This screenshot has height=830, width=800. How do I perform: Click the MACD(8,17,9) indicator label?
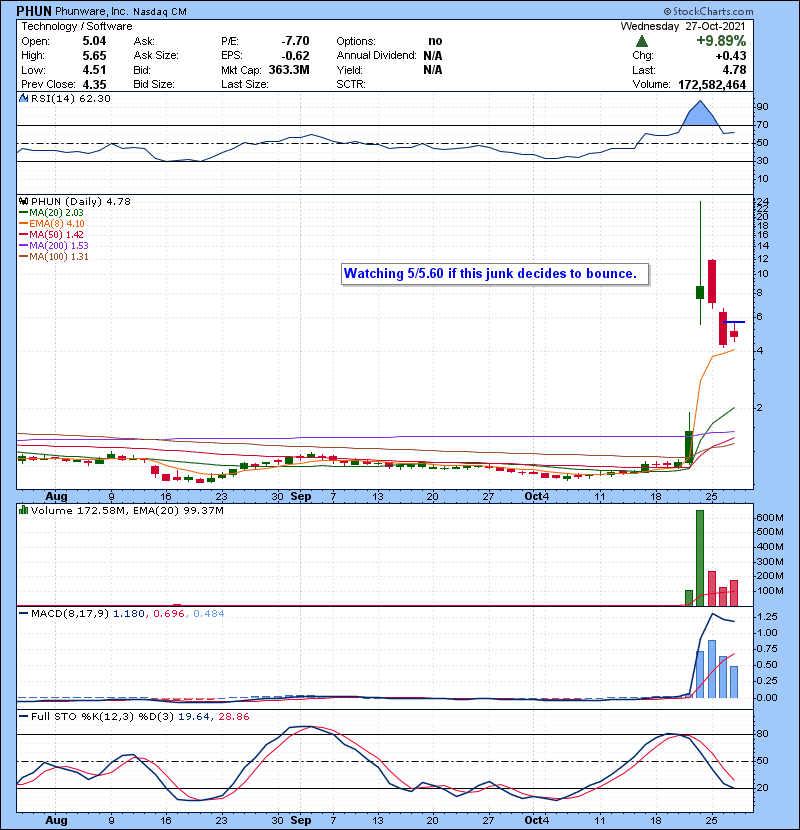70,614
